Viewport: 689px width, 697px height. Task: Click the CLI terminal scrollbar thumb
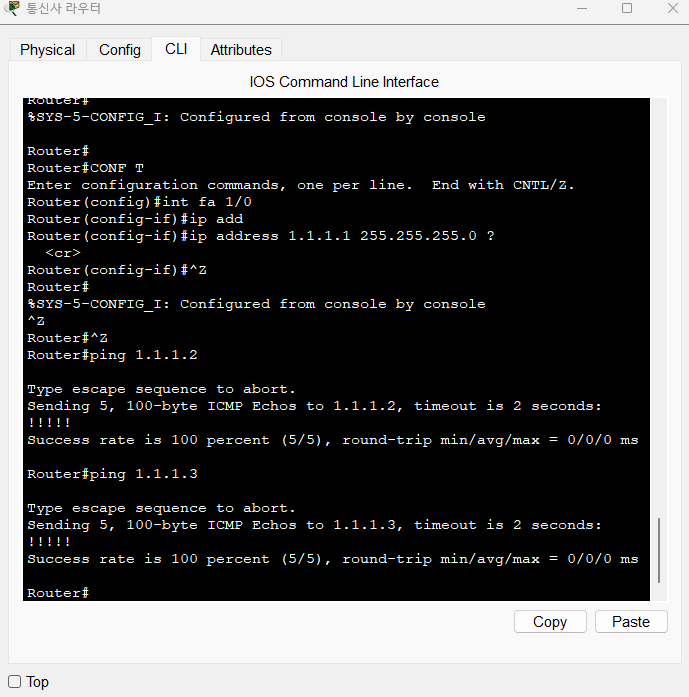pos(659,550)
